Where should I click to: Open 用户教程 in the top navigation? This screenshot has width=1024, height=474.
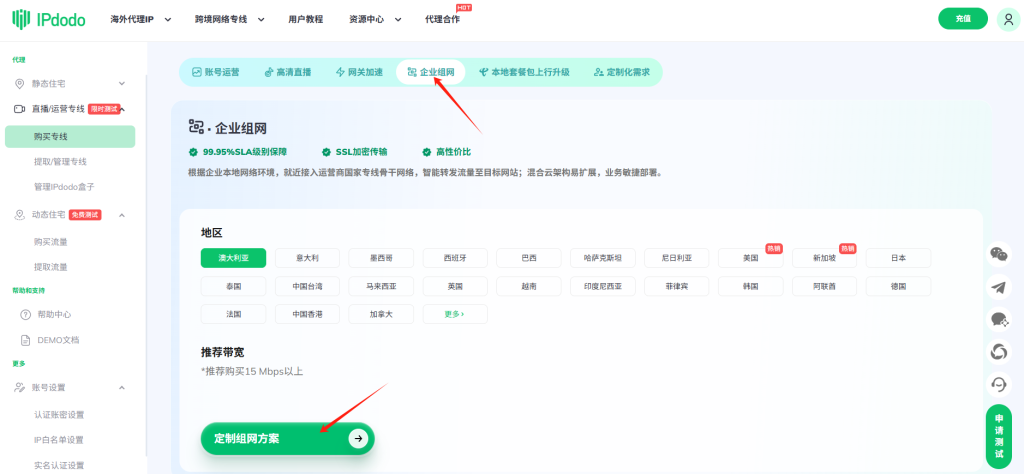[306, 20]
